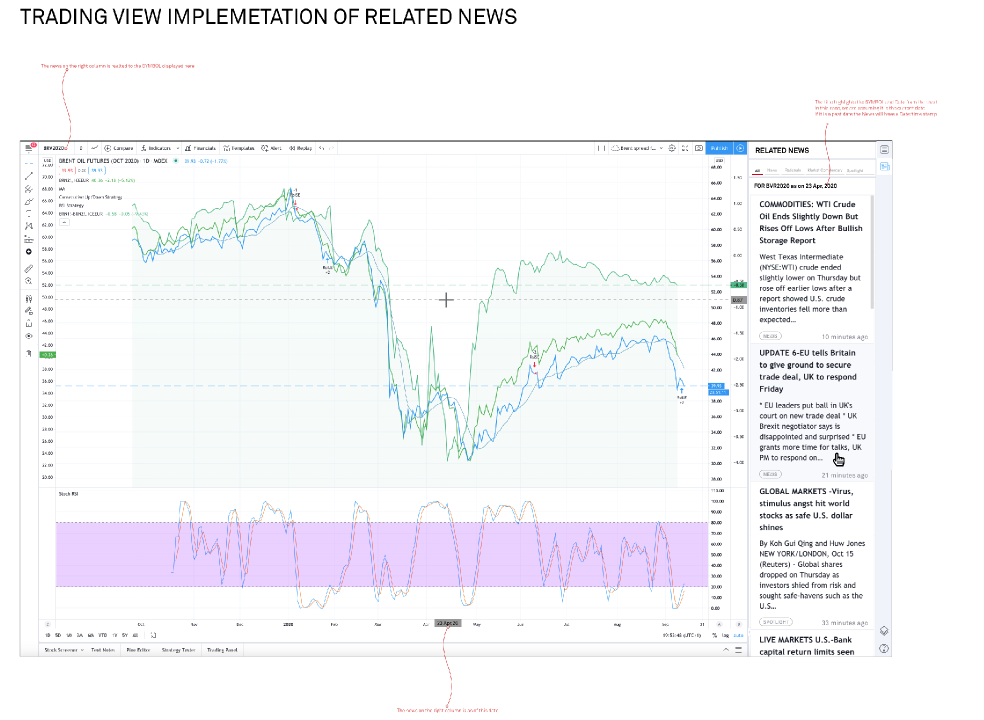Open the chart style candles icon

tap(94, 148)
